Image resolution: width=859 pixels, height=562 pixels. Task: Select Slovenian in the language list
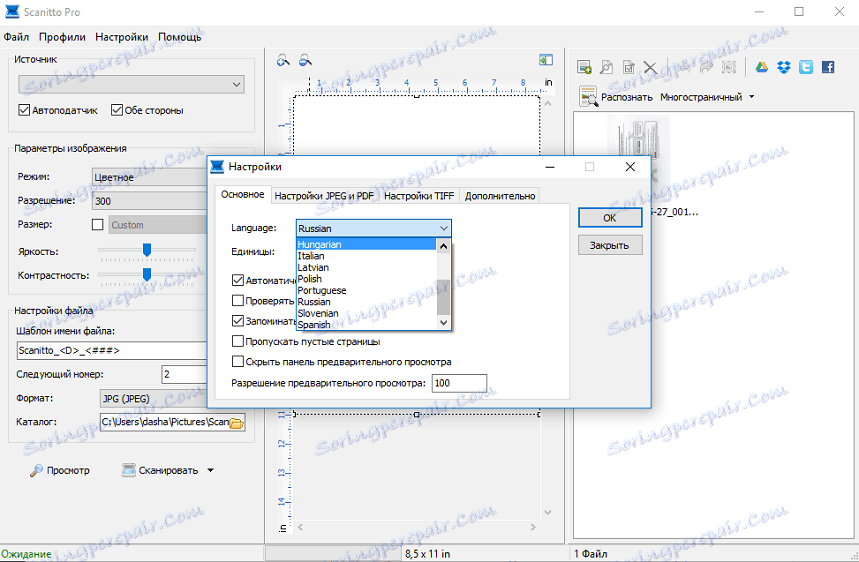click(x=366, y=313)
